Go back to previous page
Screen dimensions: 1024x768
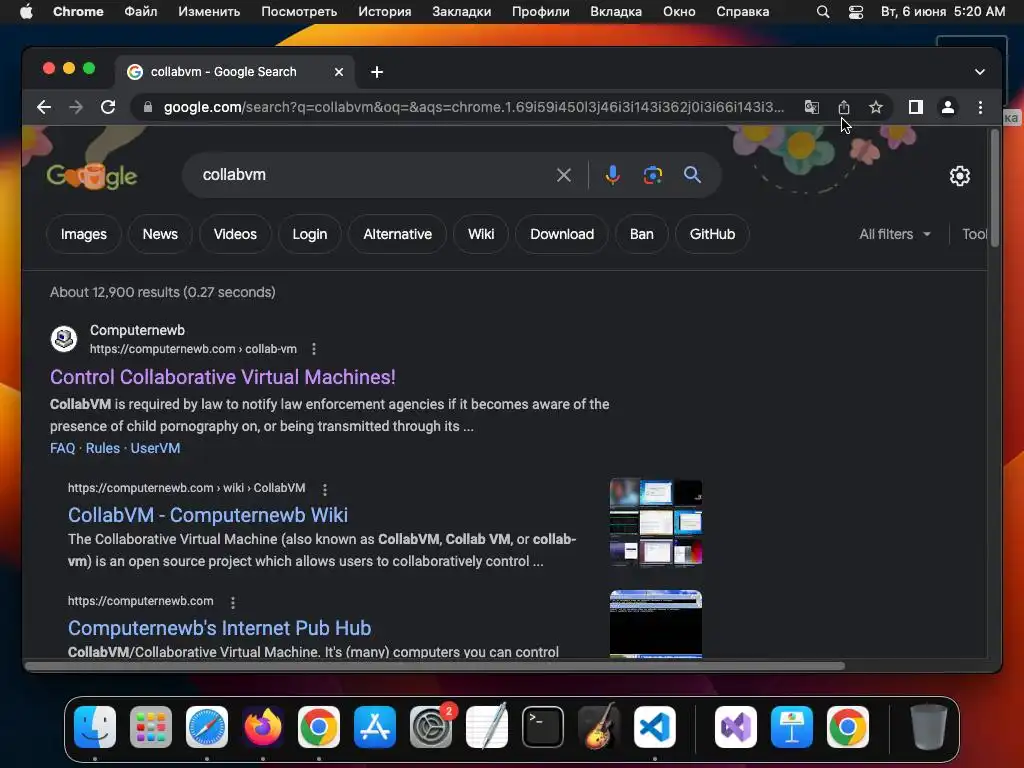[x=44, y=107]
